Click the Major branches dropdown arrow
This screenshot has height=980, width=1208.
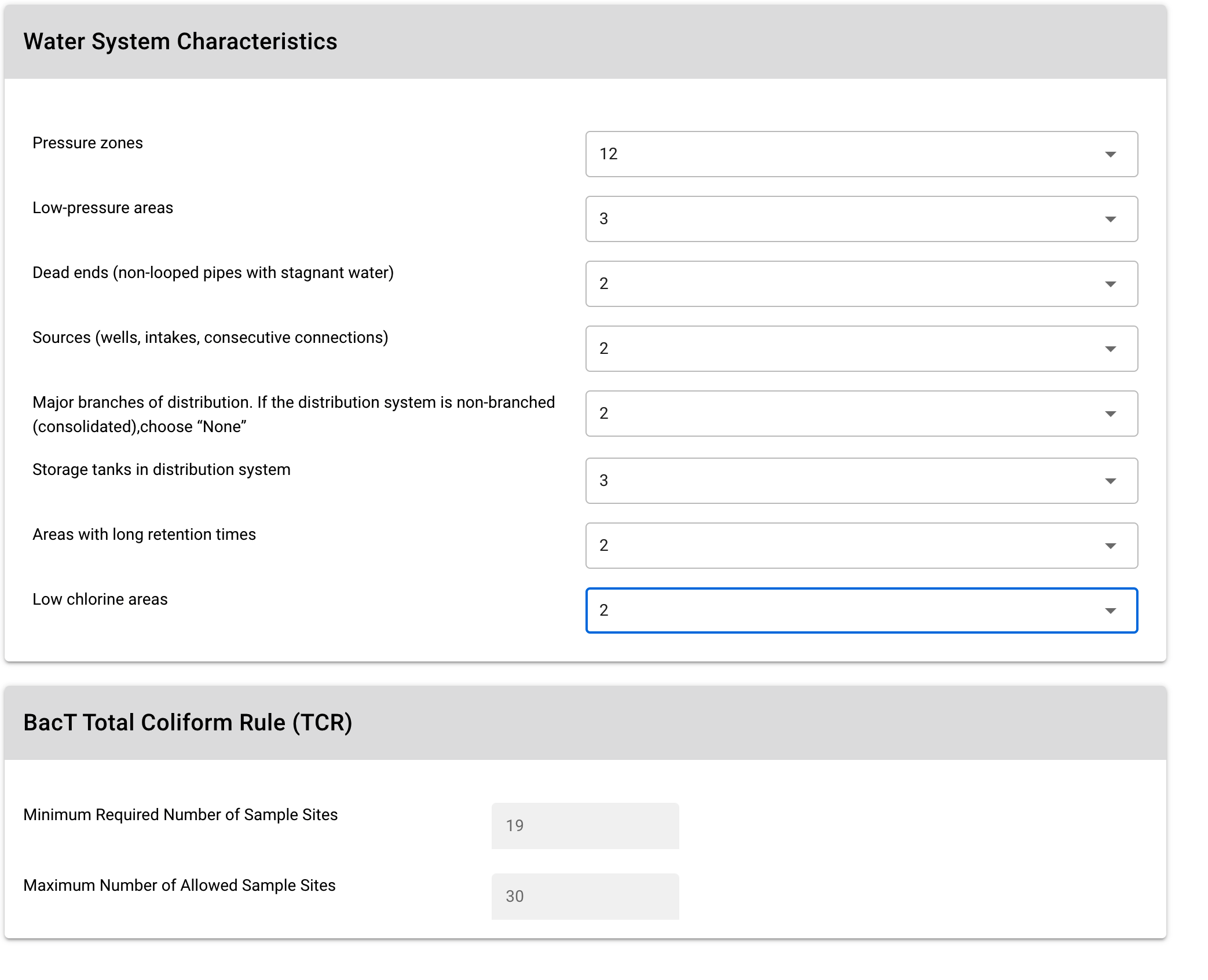1110,414
